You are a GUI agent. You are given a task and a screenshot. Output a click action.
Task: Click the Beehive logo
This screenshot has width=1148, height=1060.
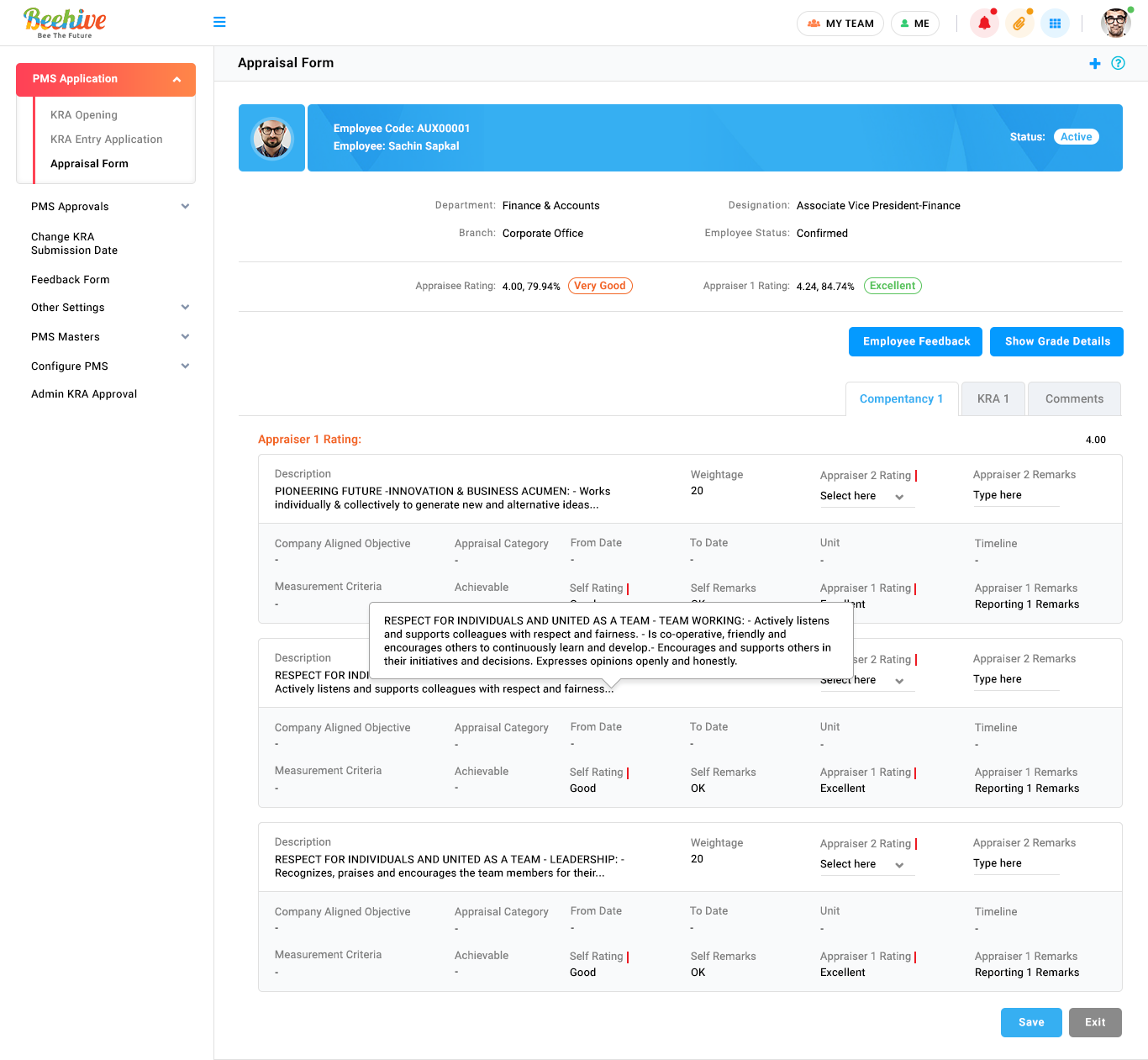pyautogui.click(x=65, y=23)
